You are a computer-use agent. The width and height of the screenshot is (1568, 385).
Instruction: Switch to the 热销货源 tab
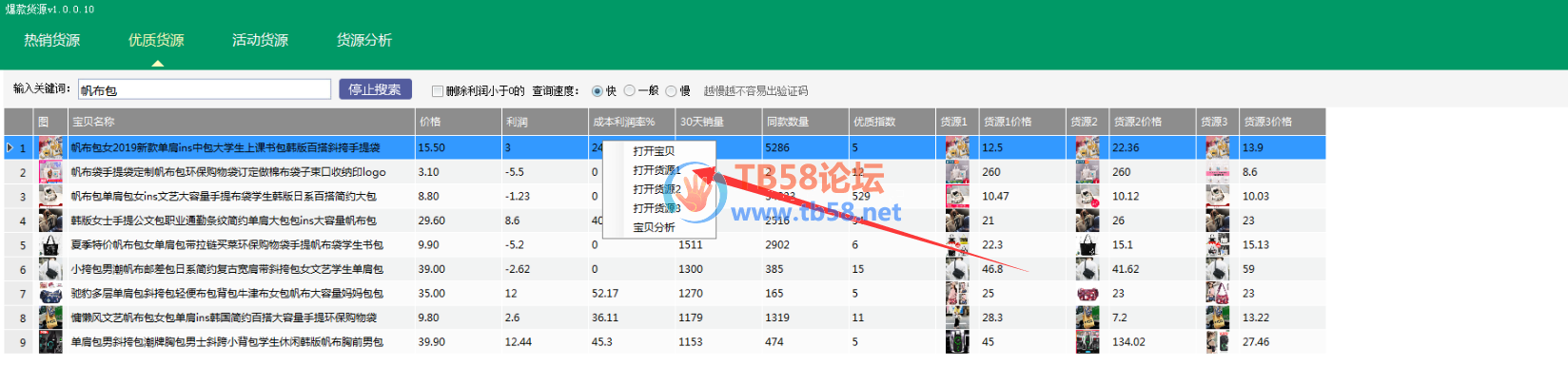[52, 40]
